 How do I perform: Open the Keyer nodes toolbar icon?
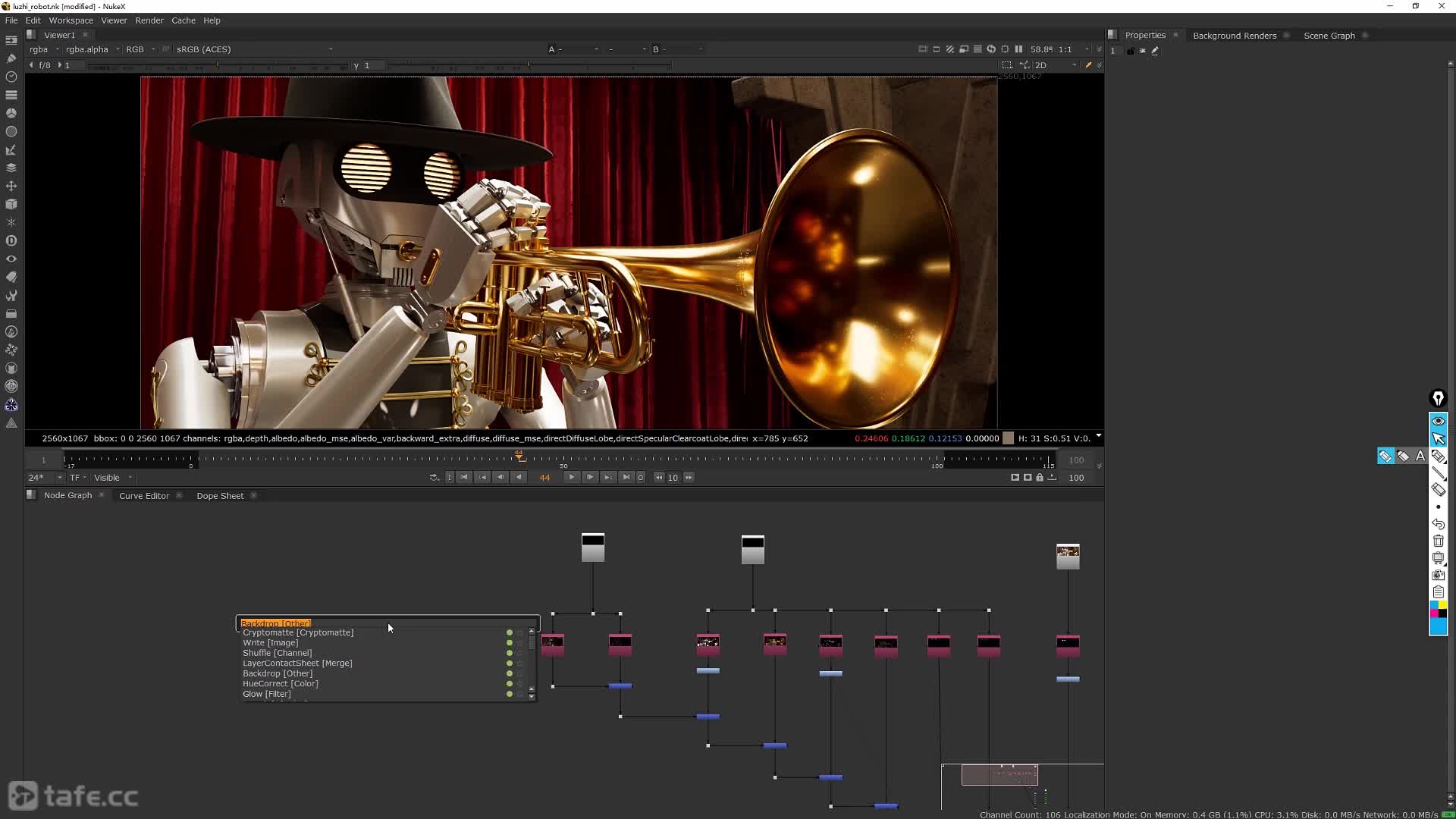[11, 149]
